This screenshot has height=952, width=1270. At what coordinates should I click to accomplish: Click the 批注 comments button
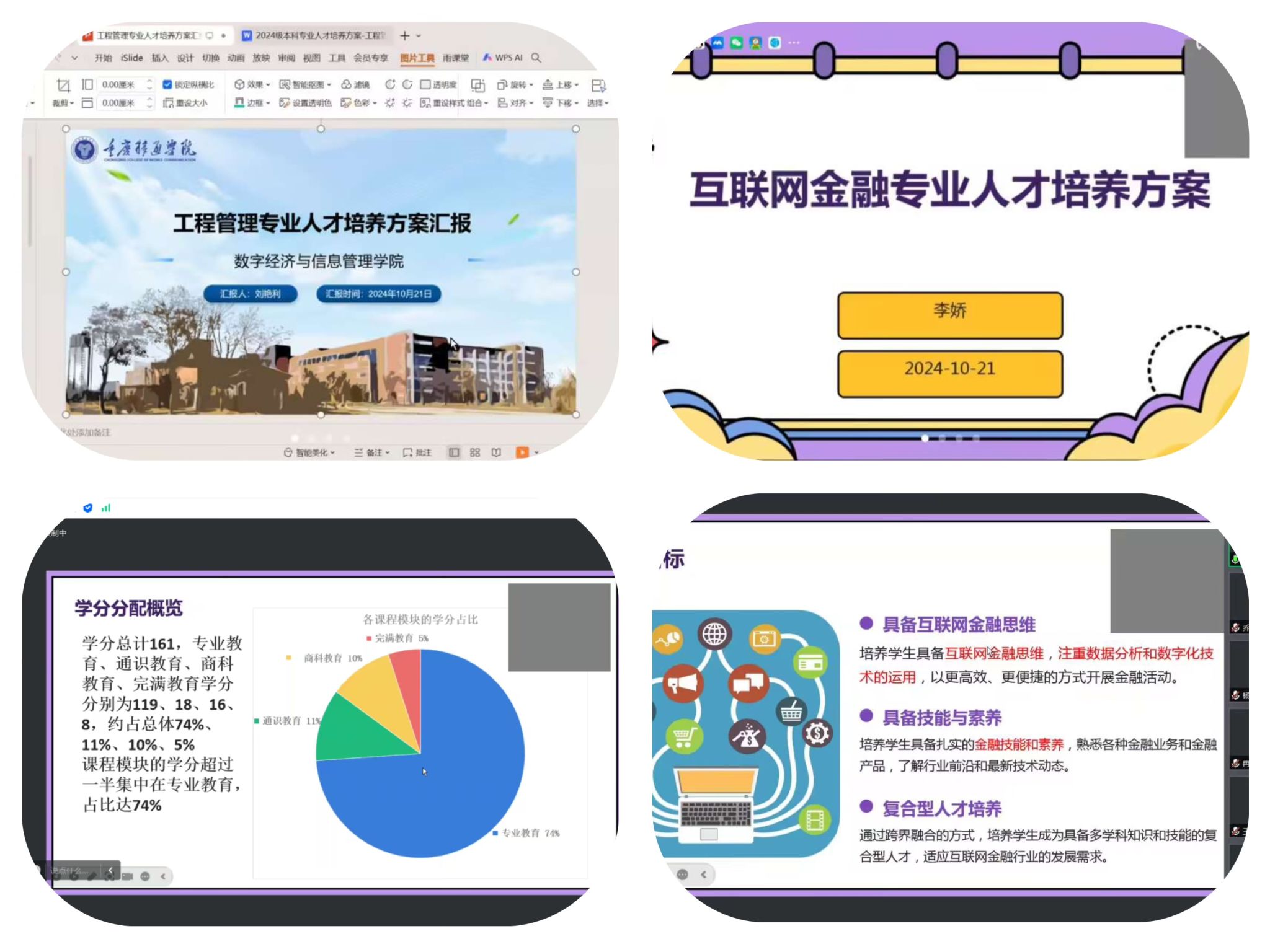(417, 452)
